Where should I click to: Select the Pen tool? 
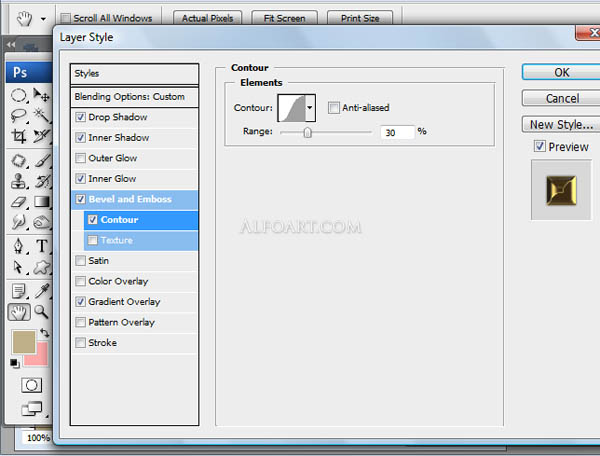tap(18, 246)
